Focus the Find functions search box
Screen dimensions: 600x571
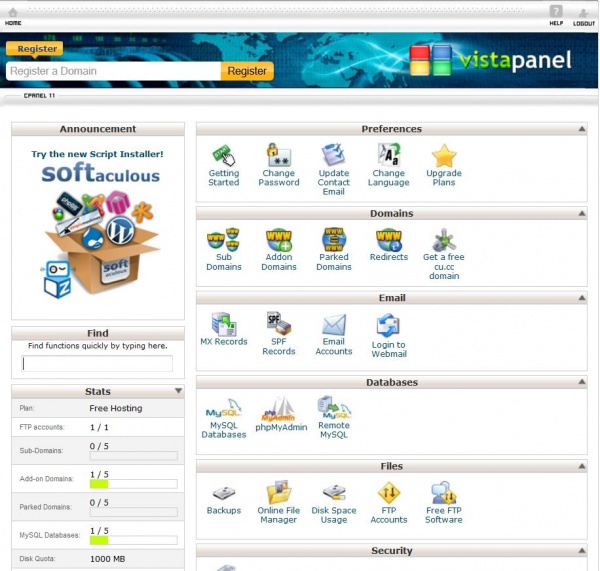point(97,364)
